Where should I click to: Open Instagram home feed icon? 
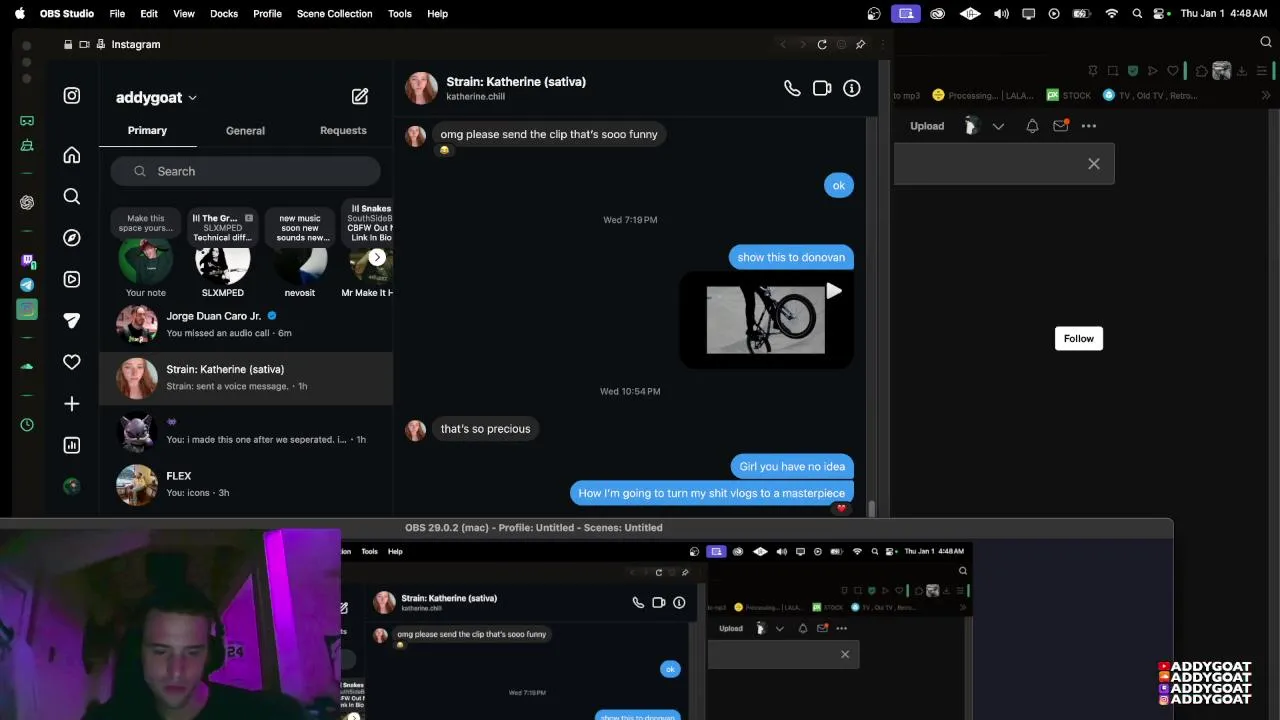[x=72, y=155]
